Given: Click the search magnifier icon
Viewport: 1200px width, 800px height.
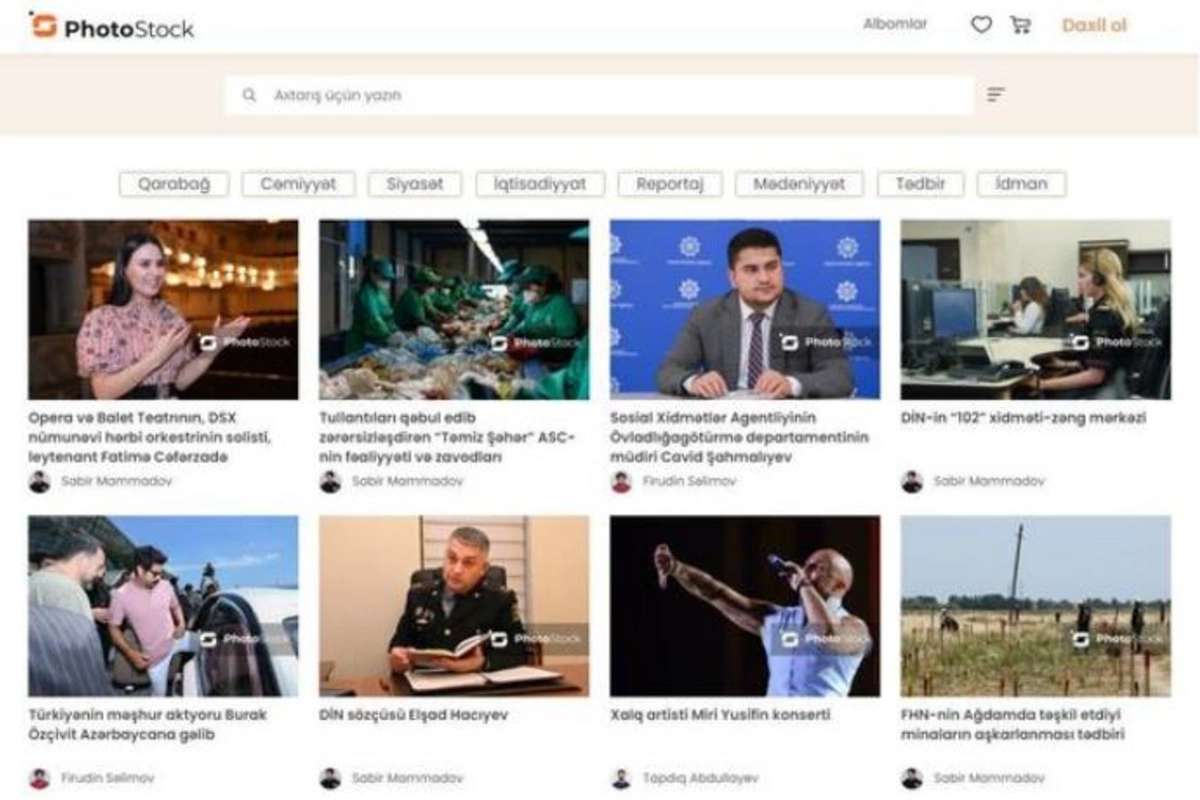Looking at the screenshot, I should [249, 96].
